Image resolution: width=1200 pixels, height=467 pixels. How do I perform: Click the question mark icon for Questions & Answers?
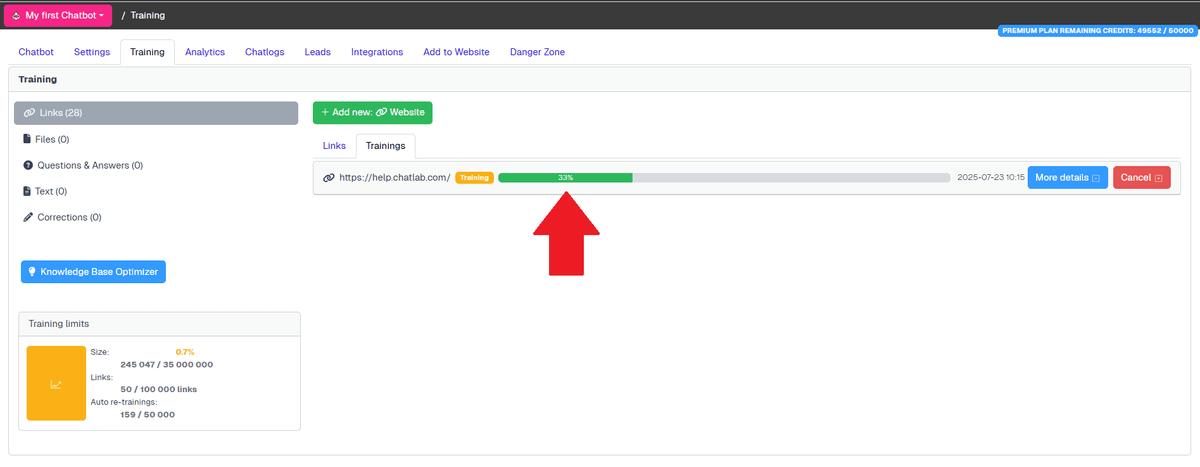[x=27, y=165]
